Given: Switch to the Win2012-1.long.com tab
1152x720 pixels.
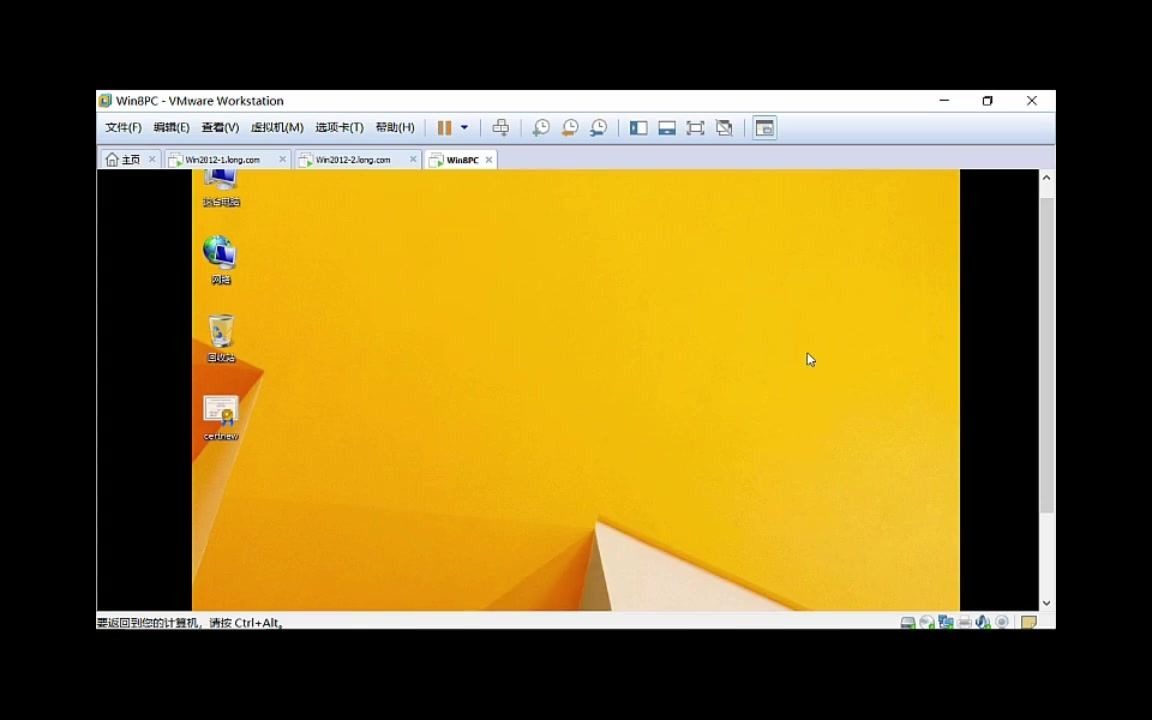Looking at the screenshot, I should (222, 159).
